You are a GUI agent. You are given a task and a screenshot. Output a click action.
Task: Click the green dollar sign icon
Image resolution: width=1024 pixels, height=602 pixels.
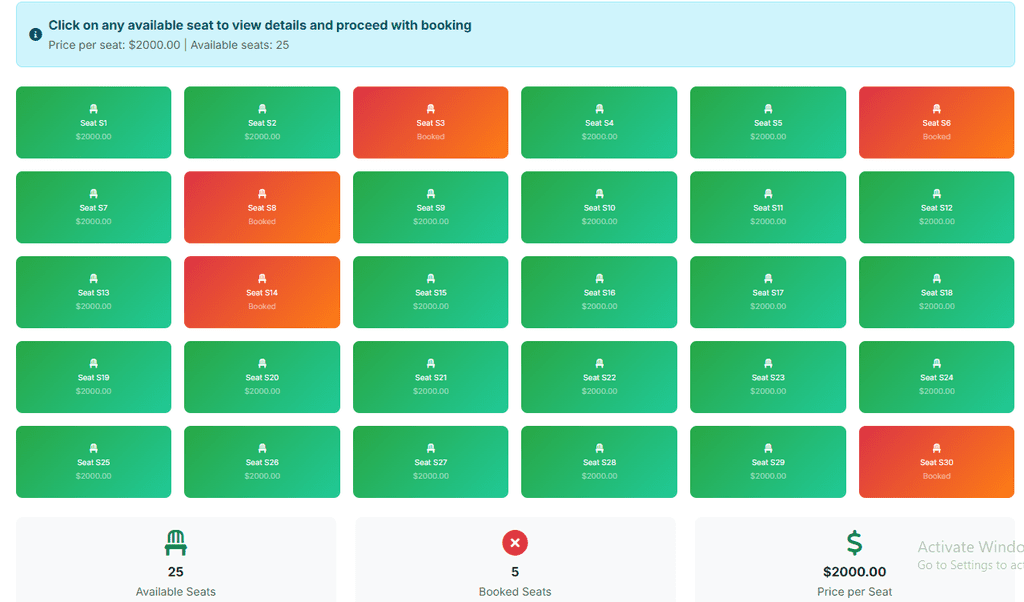(854, 543)
